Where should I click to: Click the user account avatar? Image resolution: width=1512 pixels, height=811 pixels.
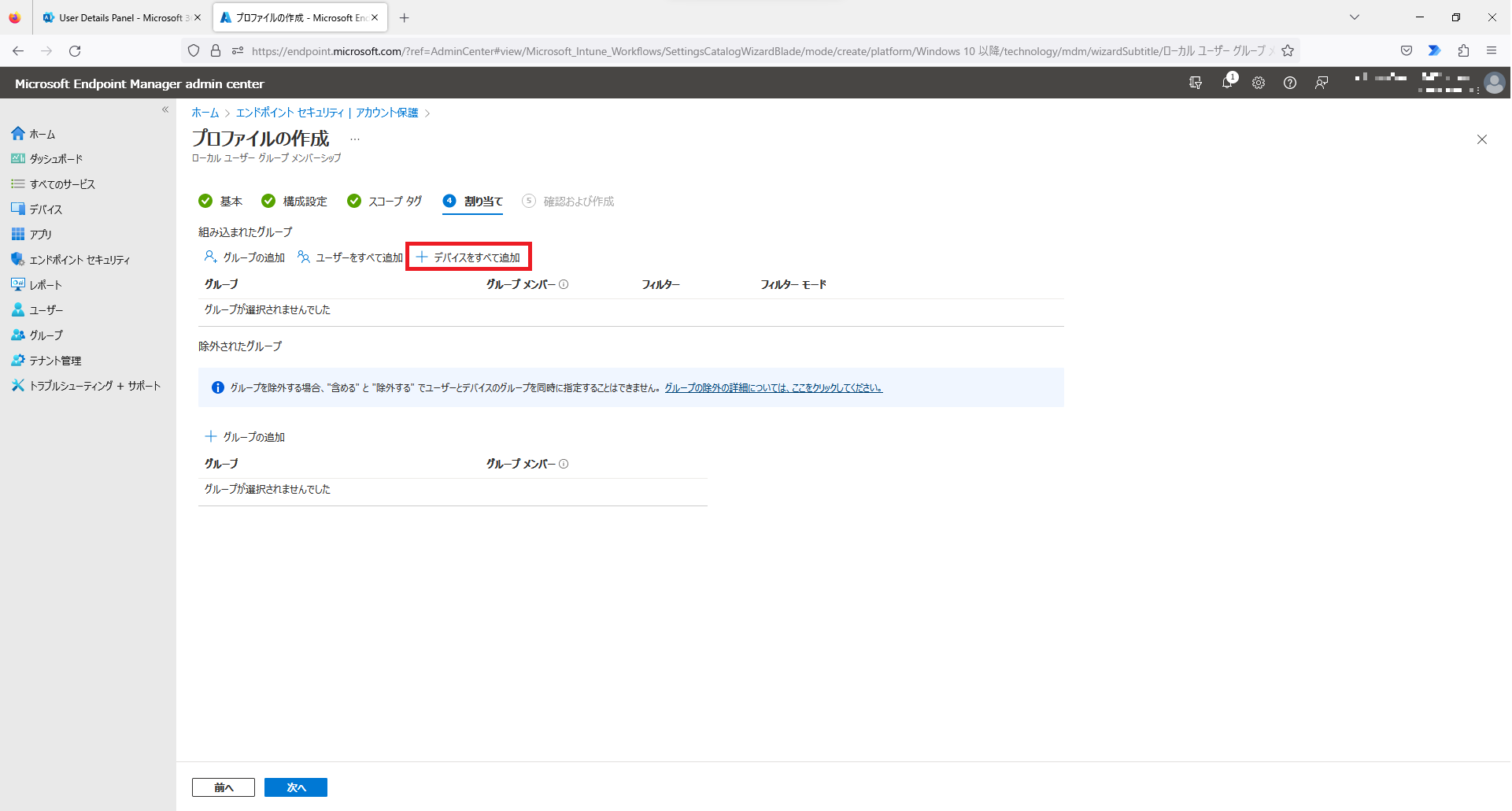[x=1494, y=83]
